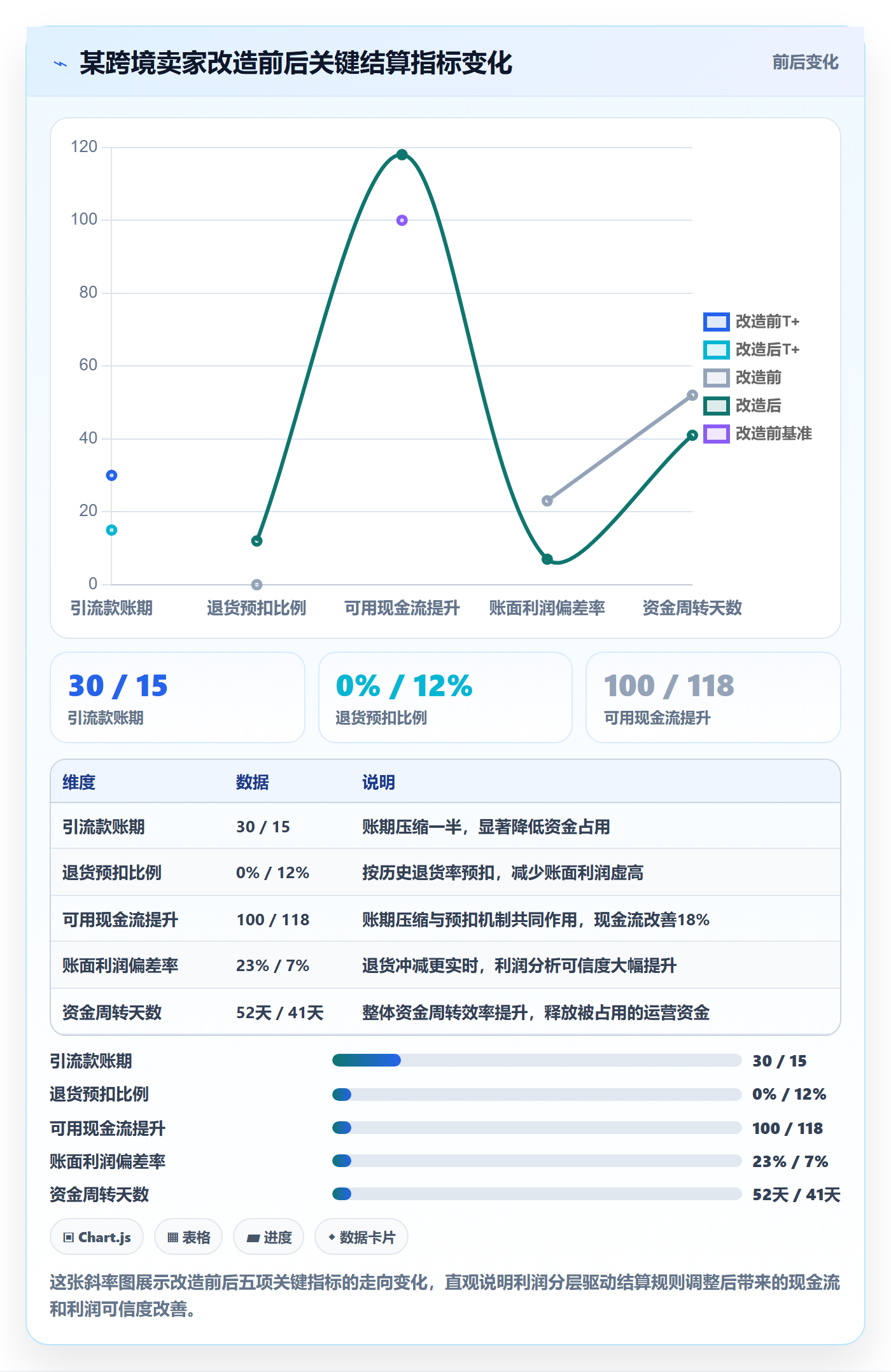The width and height of the screenshot is (891, 1372).
Task: Select the 引流款账期 table row label
Action: 104,827
